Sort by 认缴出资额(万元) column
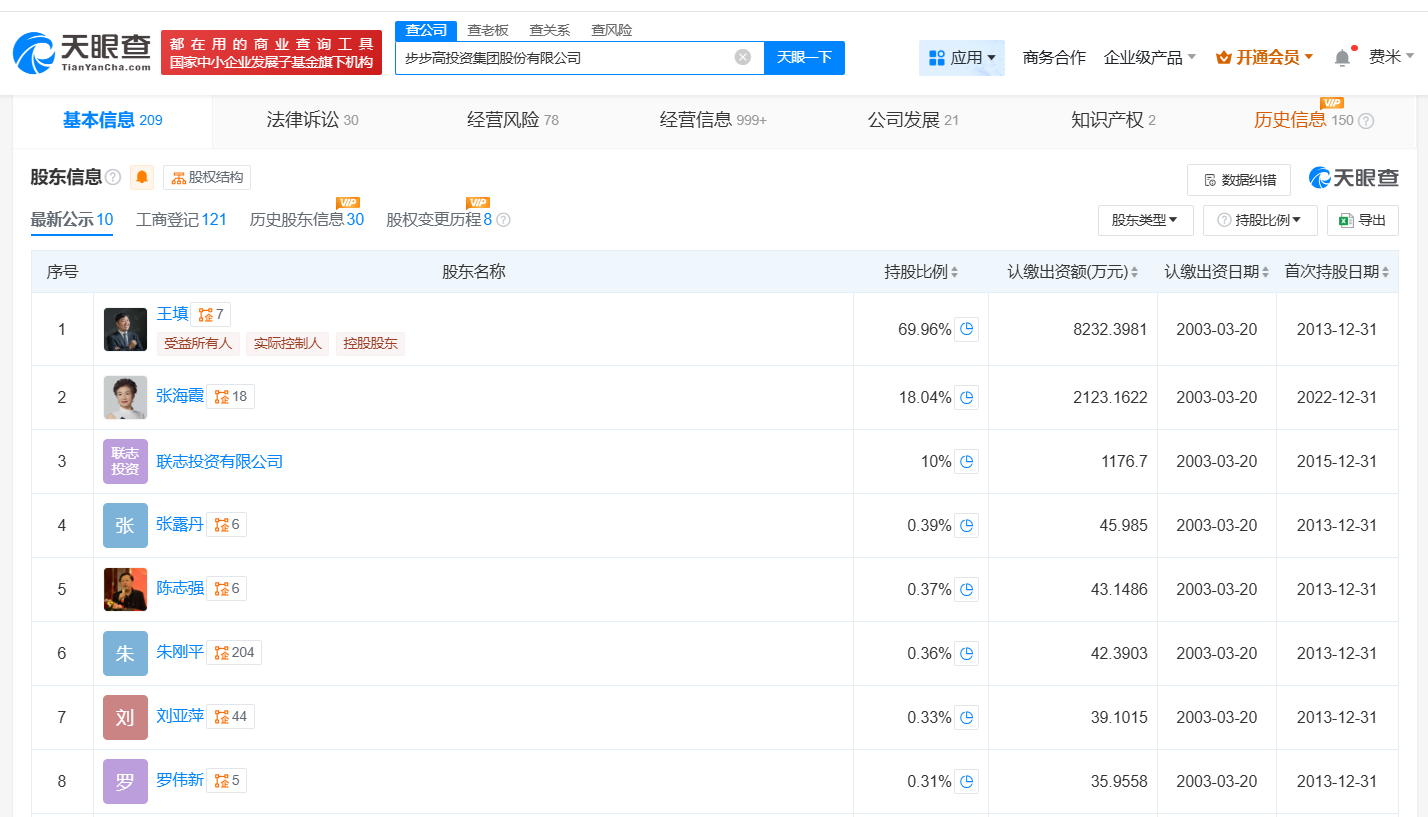The height and width of the screenshot is (817, 1428). tap(1072, 272)
